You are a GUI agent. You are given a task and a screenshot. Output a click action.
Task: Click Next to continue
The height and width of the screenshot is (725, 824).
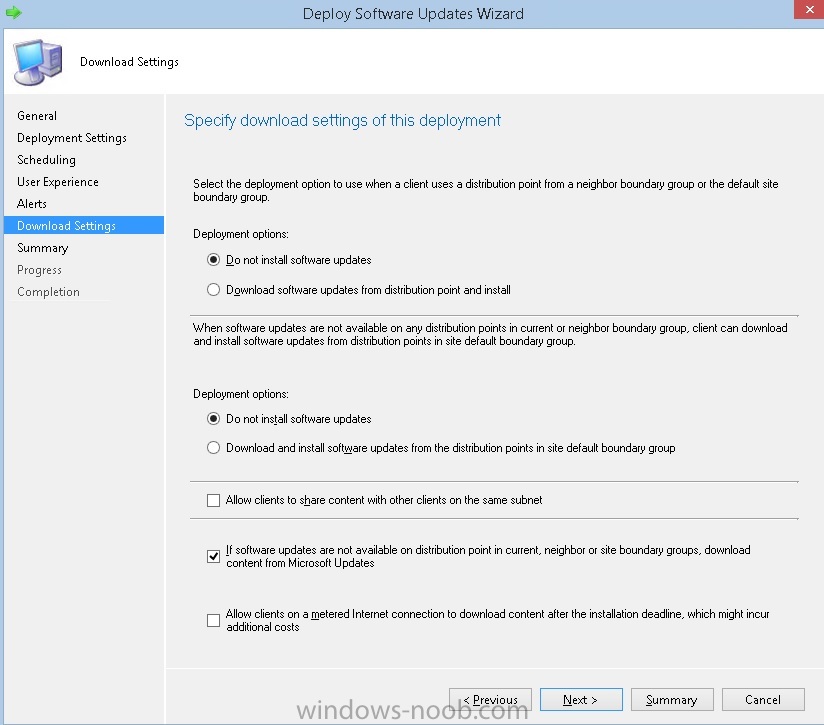[x=581, y=700]
